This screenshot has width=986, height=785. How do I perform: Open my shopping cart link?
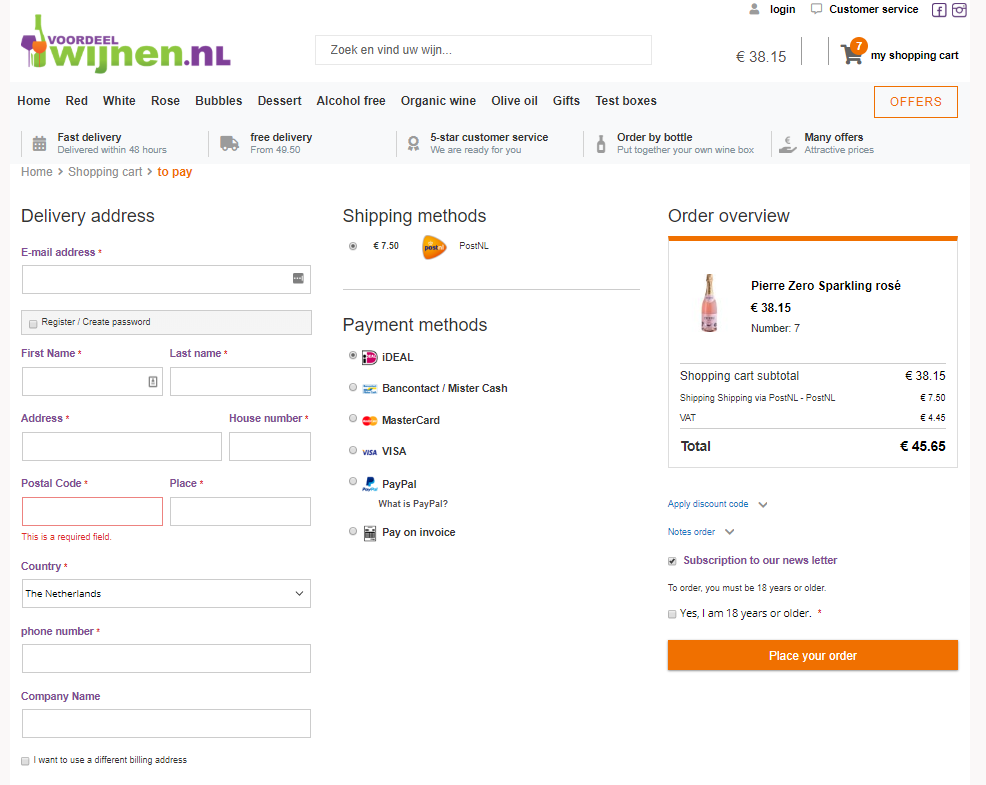pos(914,55)
